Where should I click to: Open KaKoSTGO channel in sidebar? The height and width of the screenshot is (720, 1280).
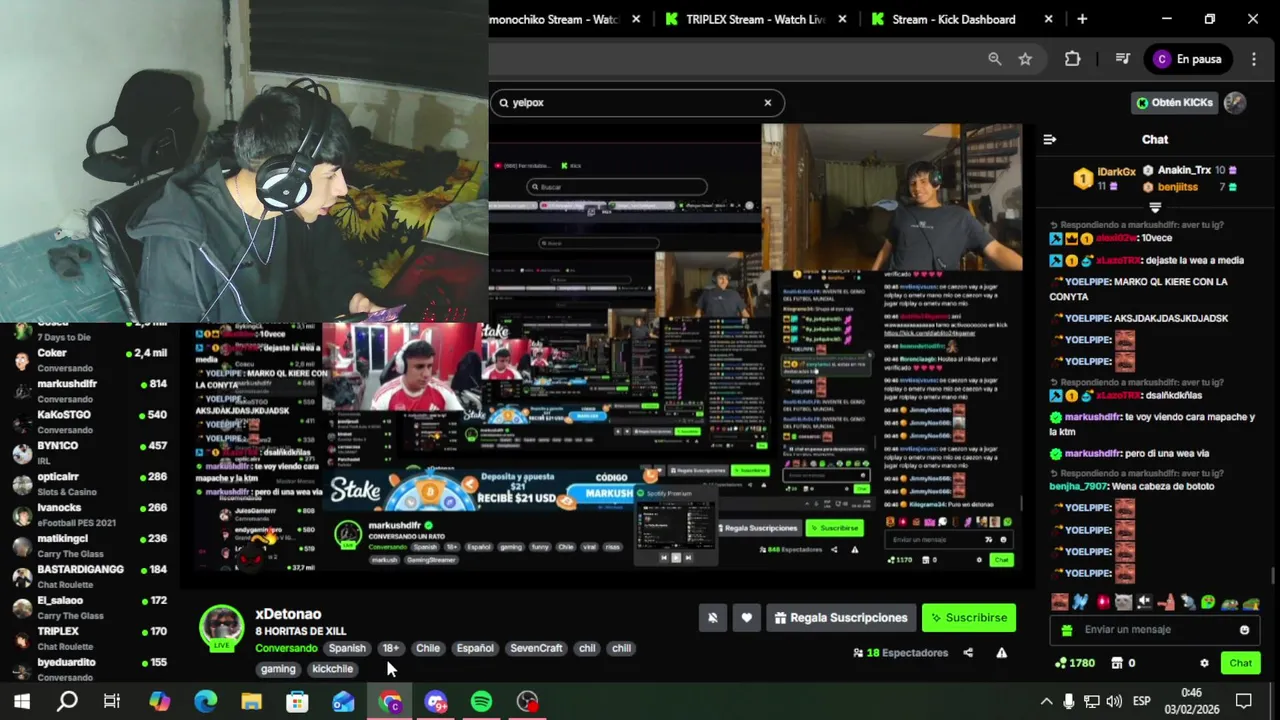[88, 422]
